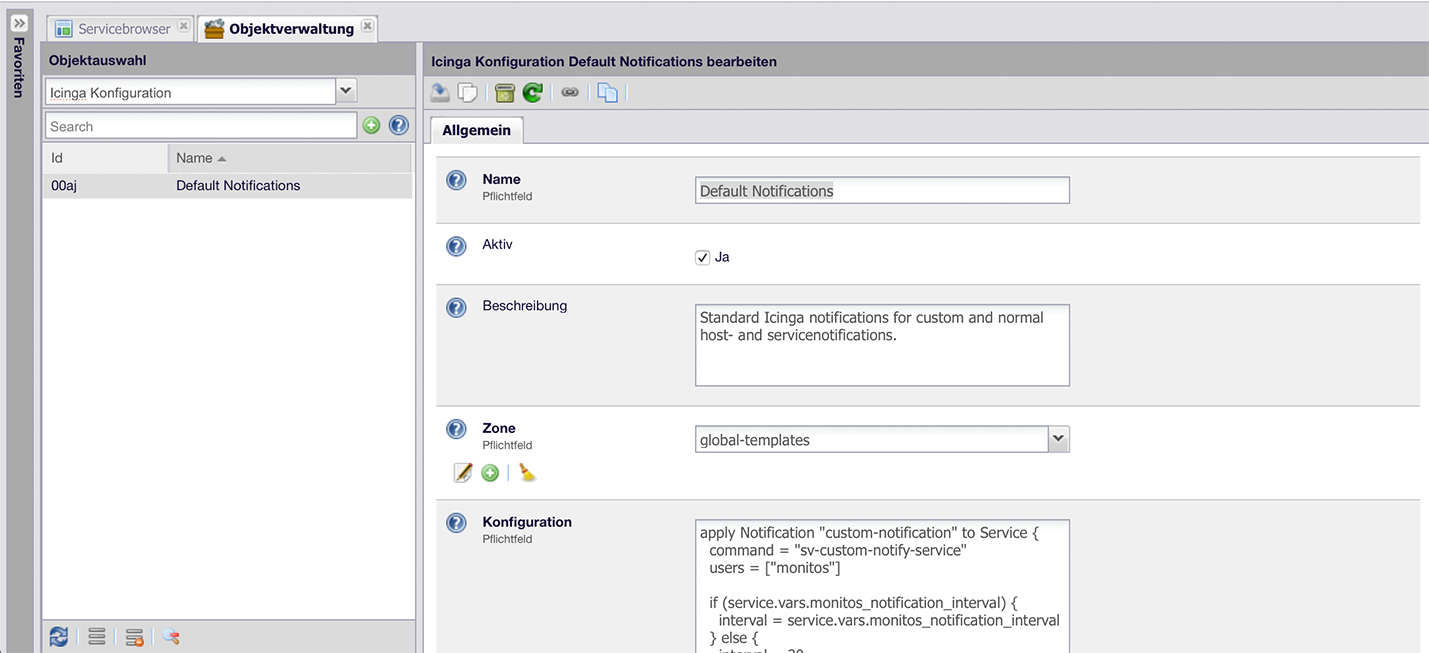1429x653 pixels.
Task: Edit the Name field Default Notifications
Action: click(882, 190)
